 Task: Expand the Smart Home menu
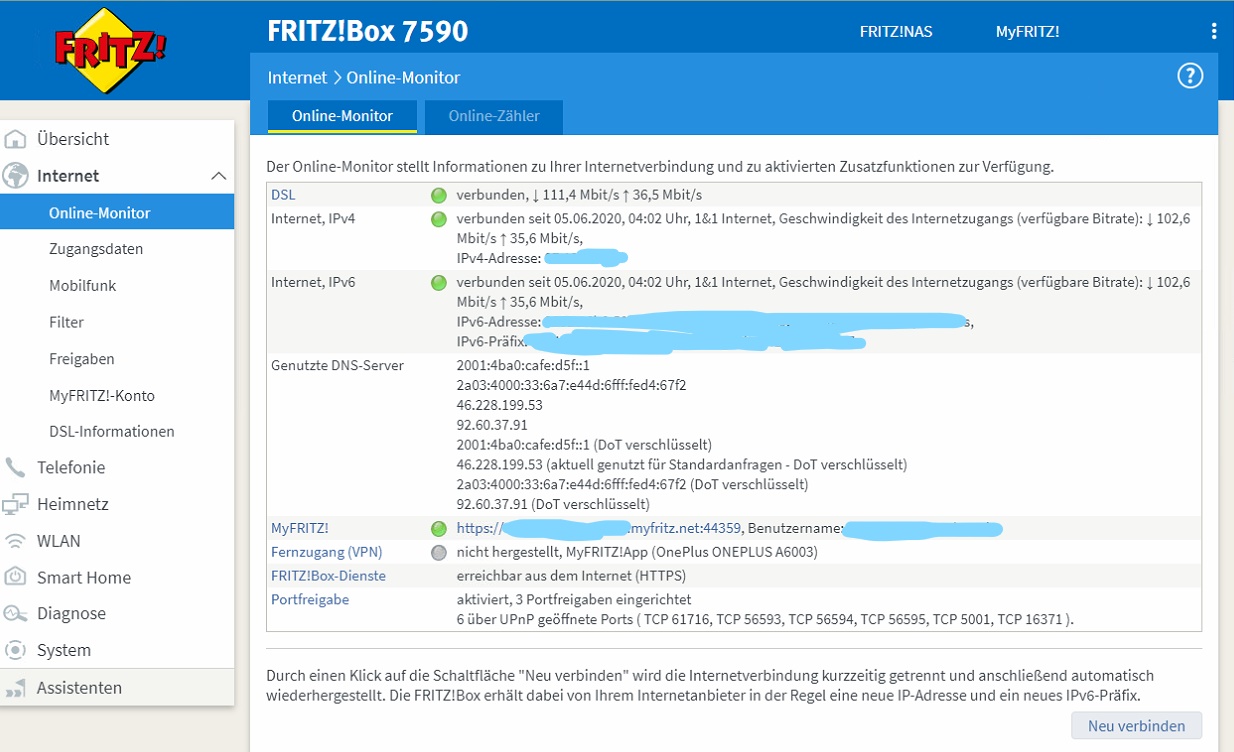pos(84,577)
